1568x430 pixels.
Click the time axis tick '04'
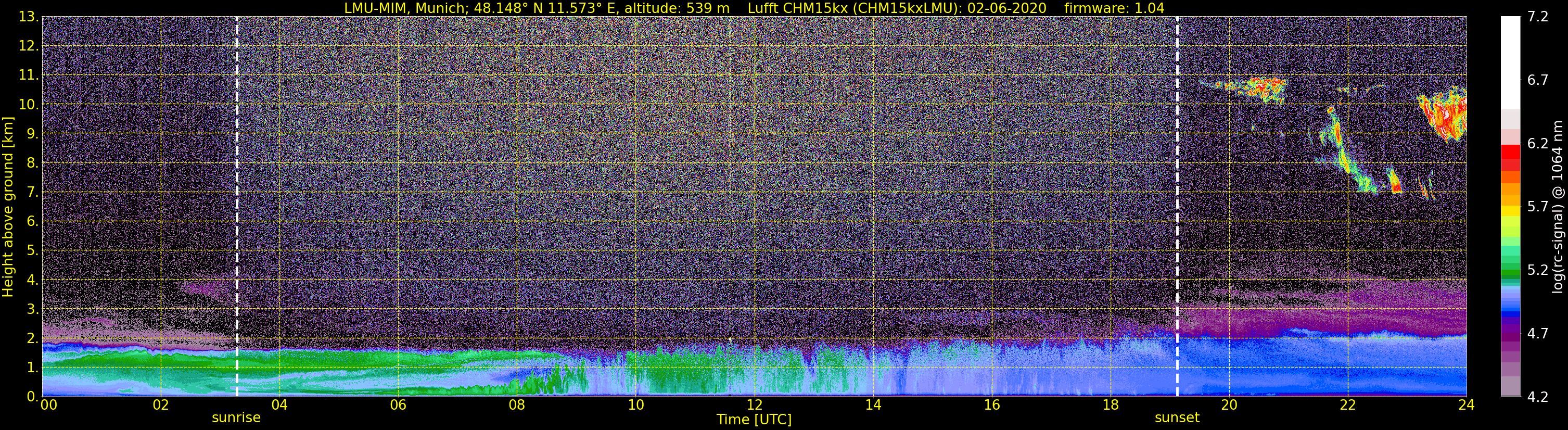click(x=279, y=405)
